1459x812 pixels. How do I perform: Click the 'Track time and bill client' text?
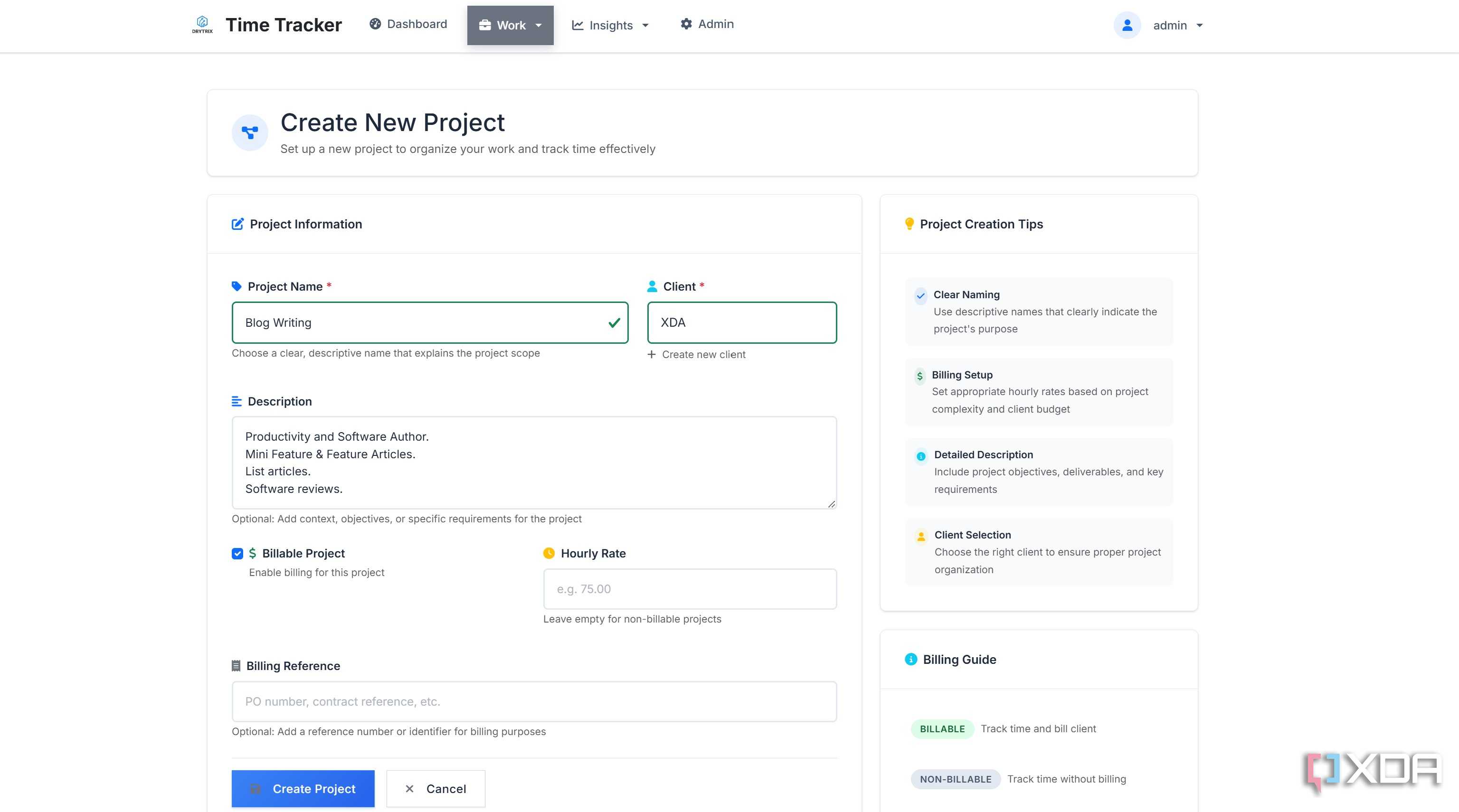(1038, 729)
